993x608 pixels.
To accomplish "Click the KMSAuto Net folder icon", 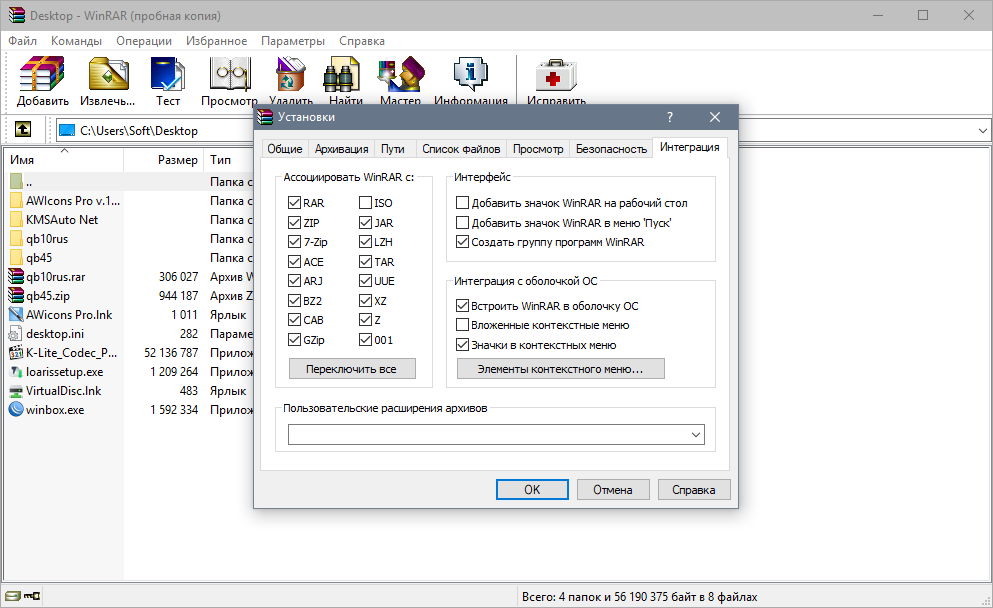I will (x=16, y=220).
